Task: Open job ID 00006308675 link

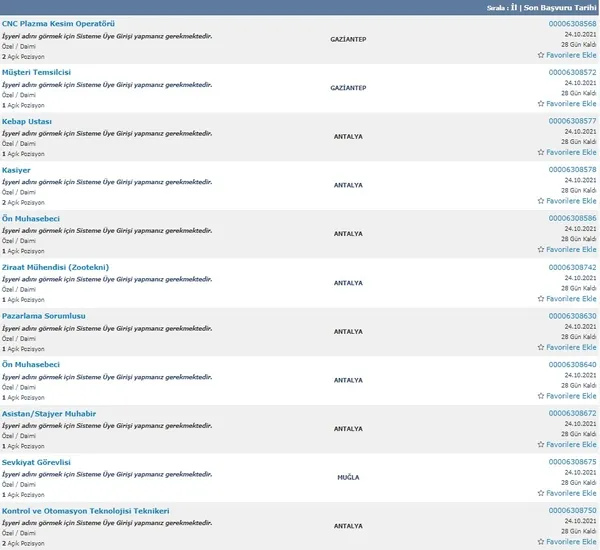Action: pyautogui.click(x=572, y=462)
